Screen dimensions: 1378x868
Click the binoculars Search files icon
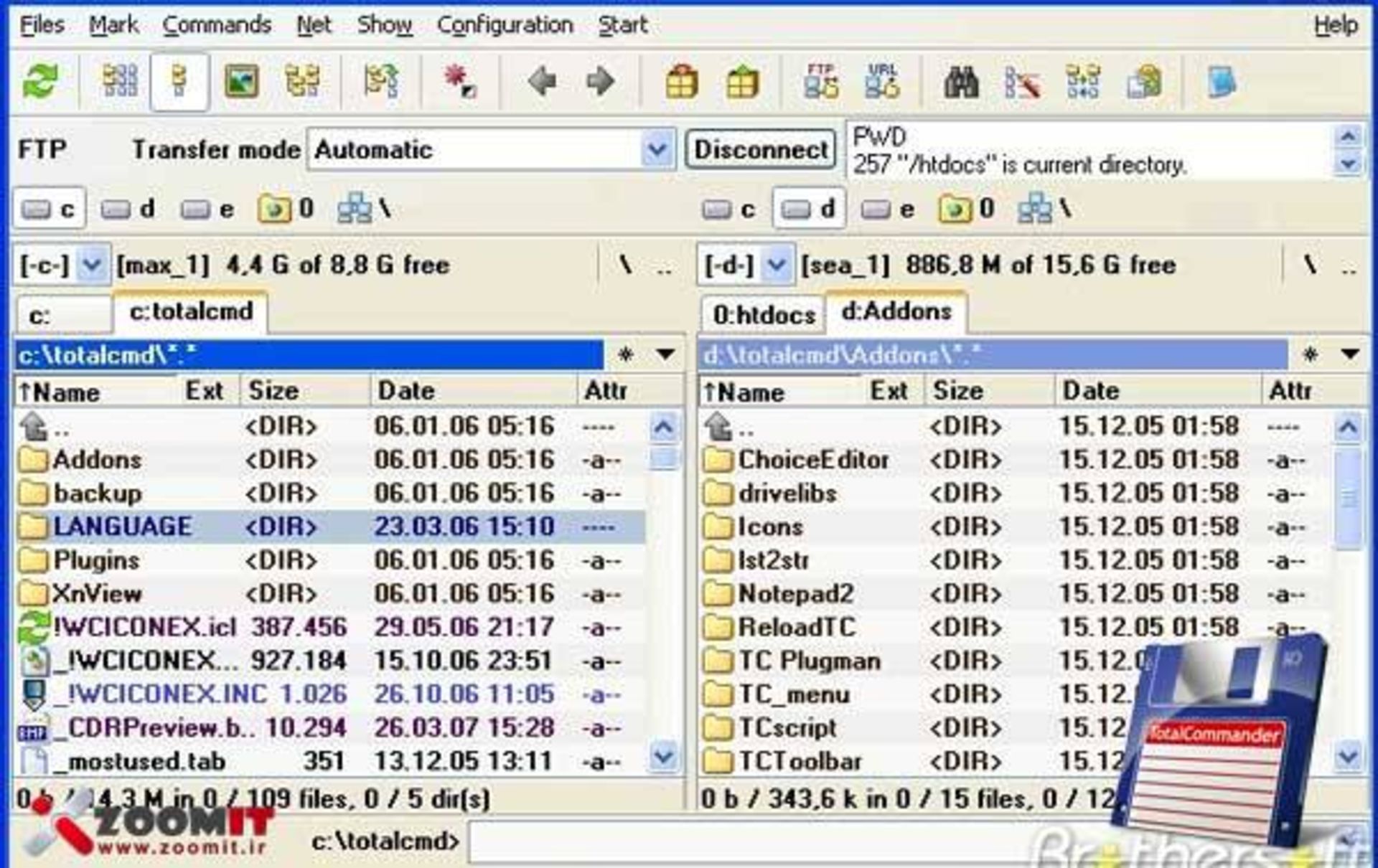tap(961, 82)
